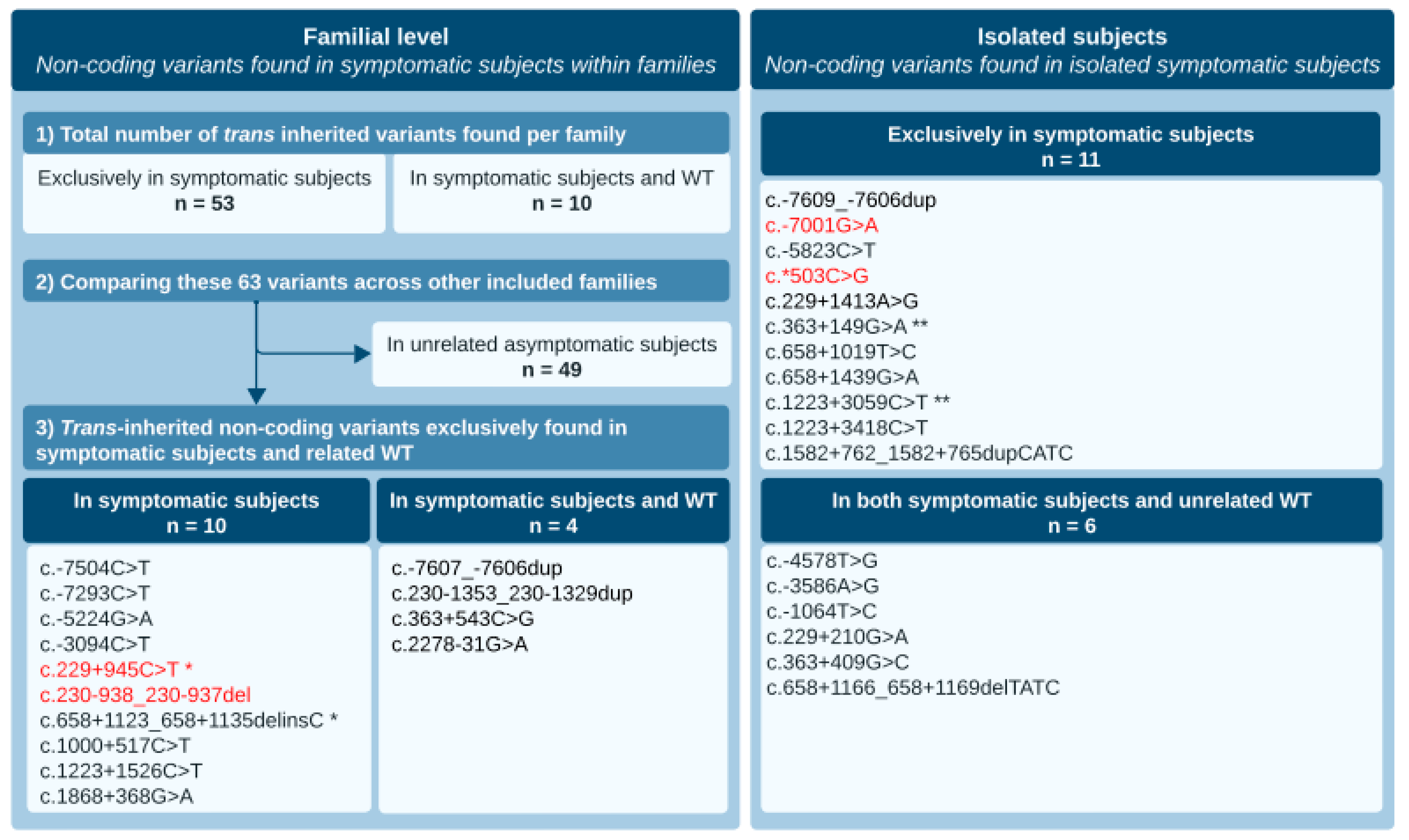Click the red variant c.229+945C>T

110,670
